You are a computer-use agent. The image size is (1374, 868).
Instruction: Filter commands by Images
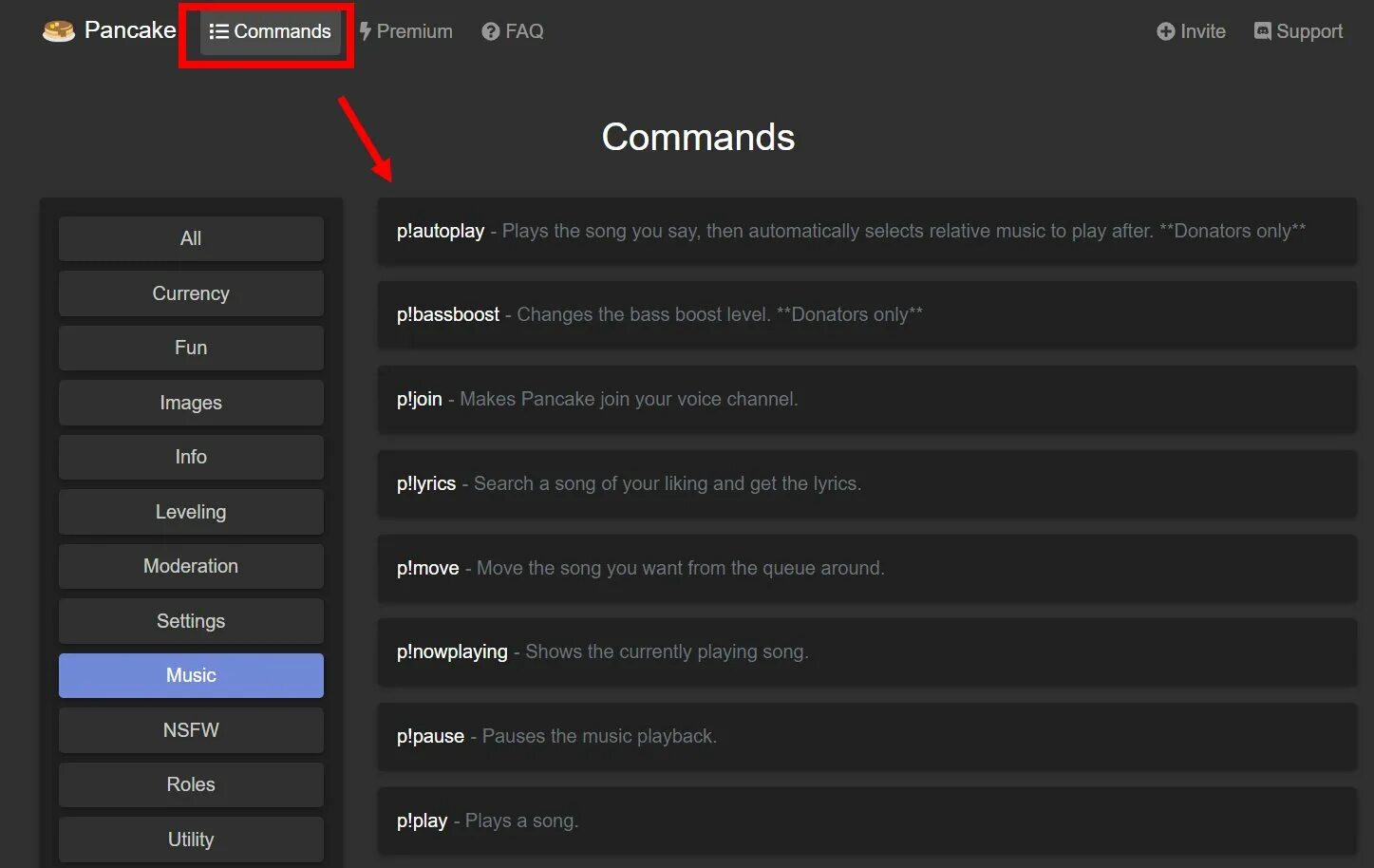[x=191, y=403]
